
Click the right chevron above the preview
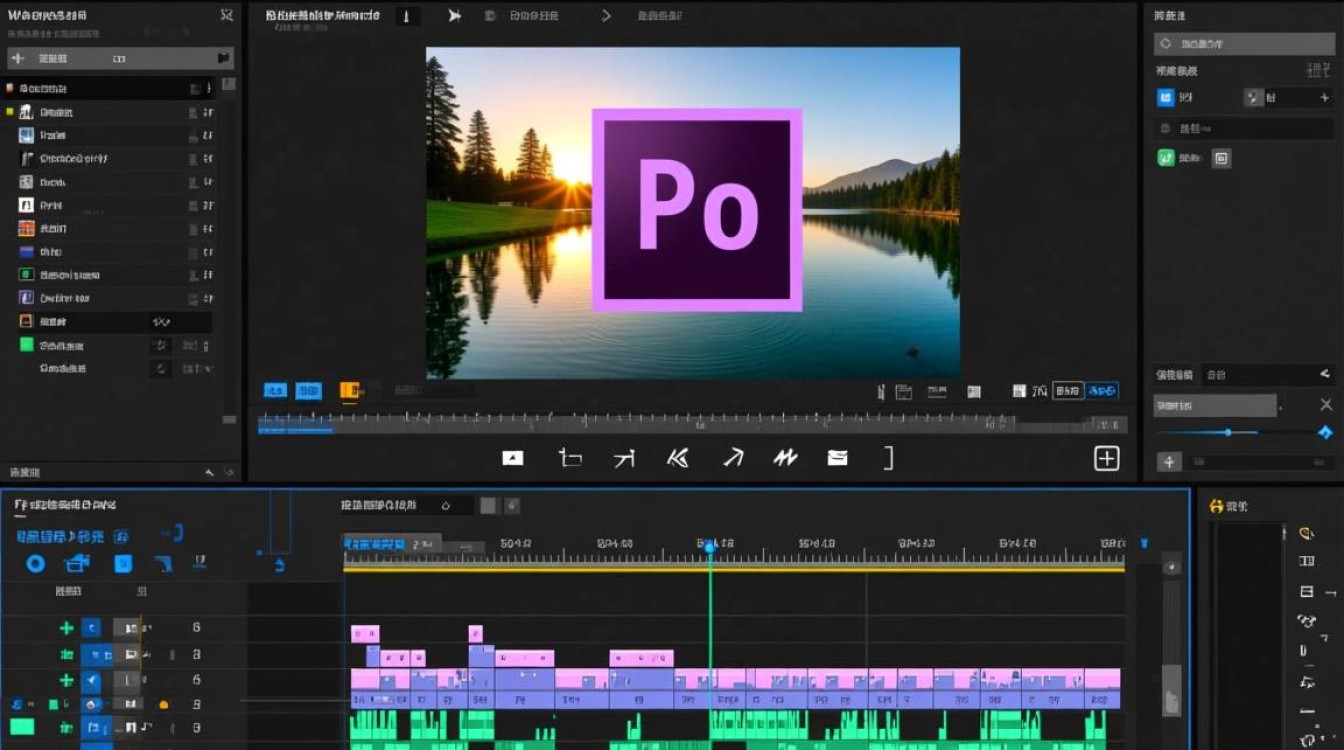point(606,16)
